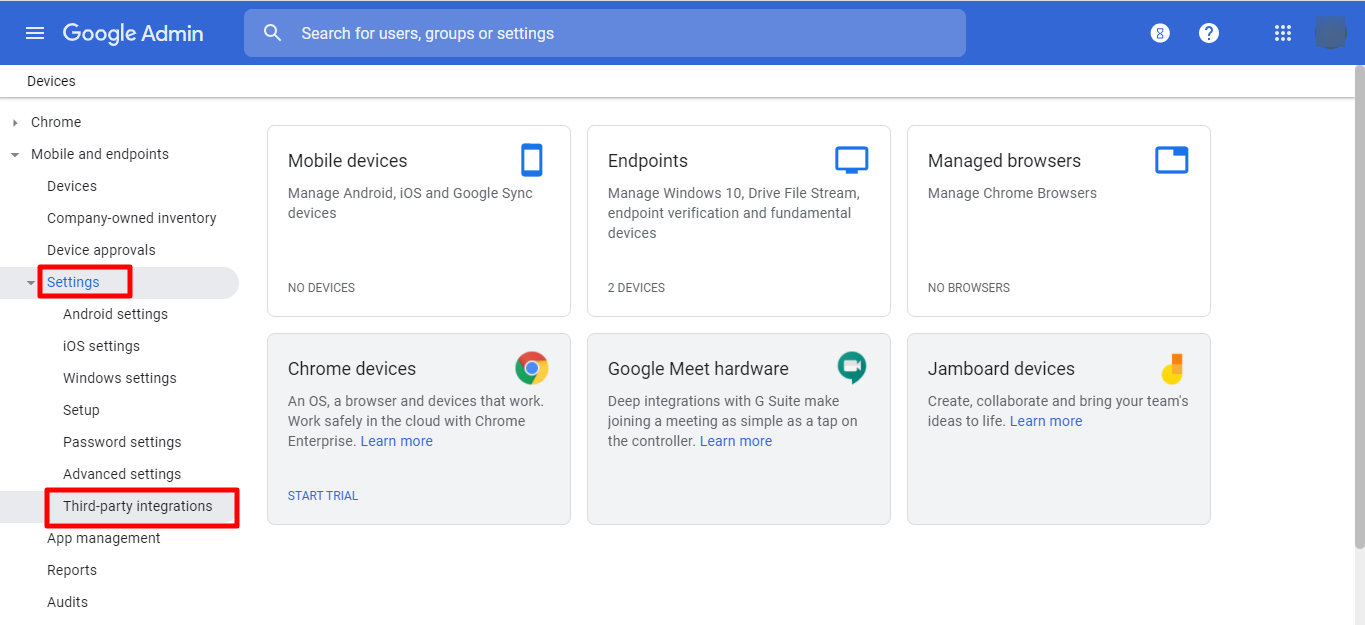This screenshot has height=625, width=1365.
Task: Open Third-party integrations
Action: tap(138, 506)
